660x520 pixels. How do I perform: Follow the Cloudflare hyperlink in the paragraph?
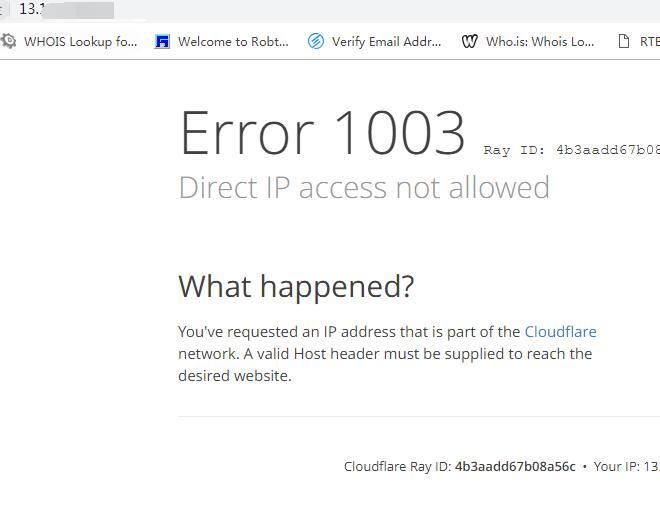coord(560,332)
